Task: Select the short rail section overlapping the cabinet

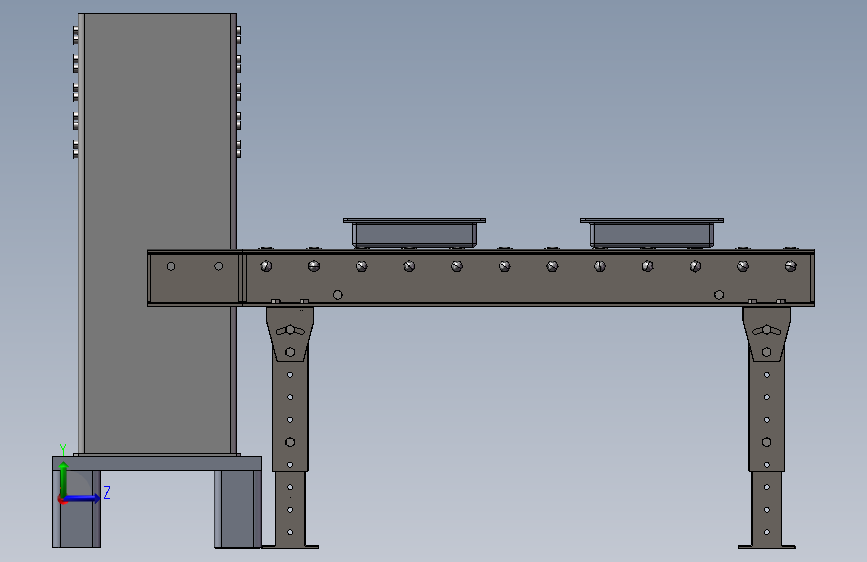Action: (x=195, y=278)
